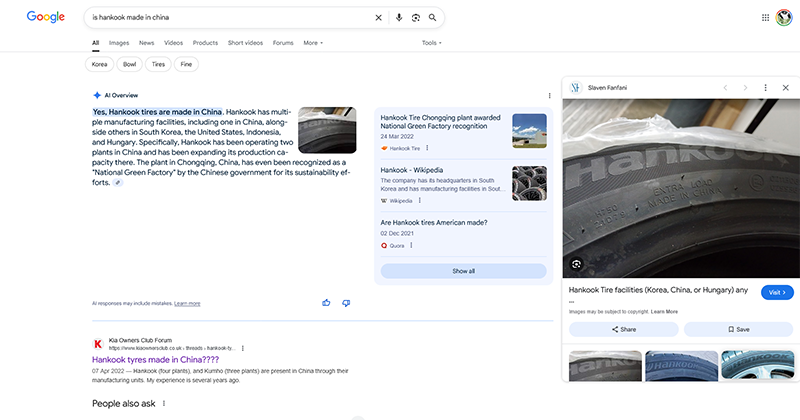This screenshot has height=420, width=800.
Task: Open the source link chip after 'forts.'
Action: click(118, 183)
